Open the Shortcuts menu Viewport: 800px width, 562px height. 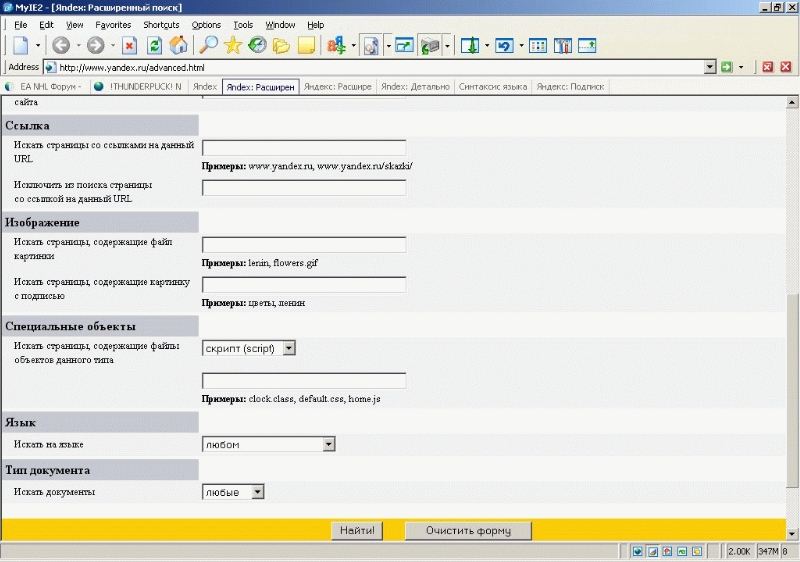(161, 24)
